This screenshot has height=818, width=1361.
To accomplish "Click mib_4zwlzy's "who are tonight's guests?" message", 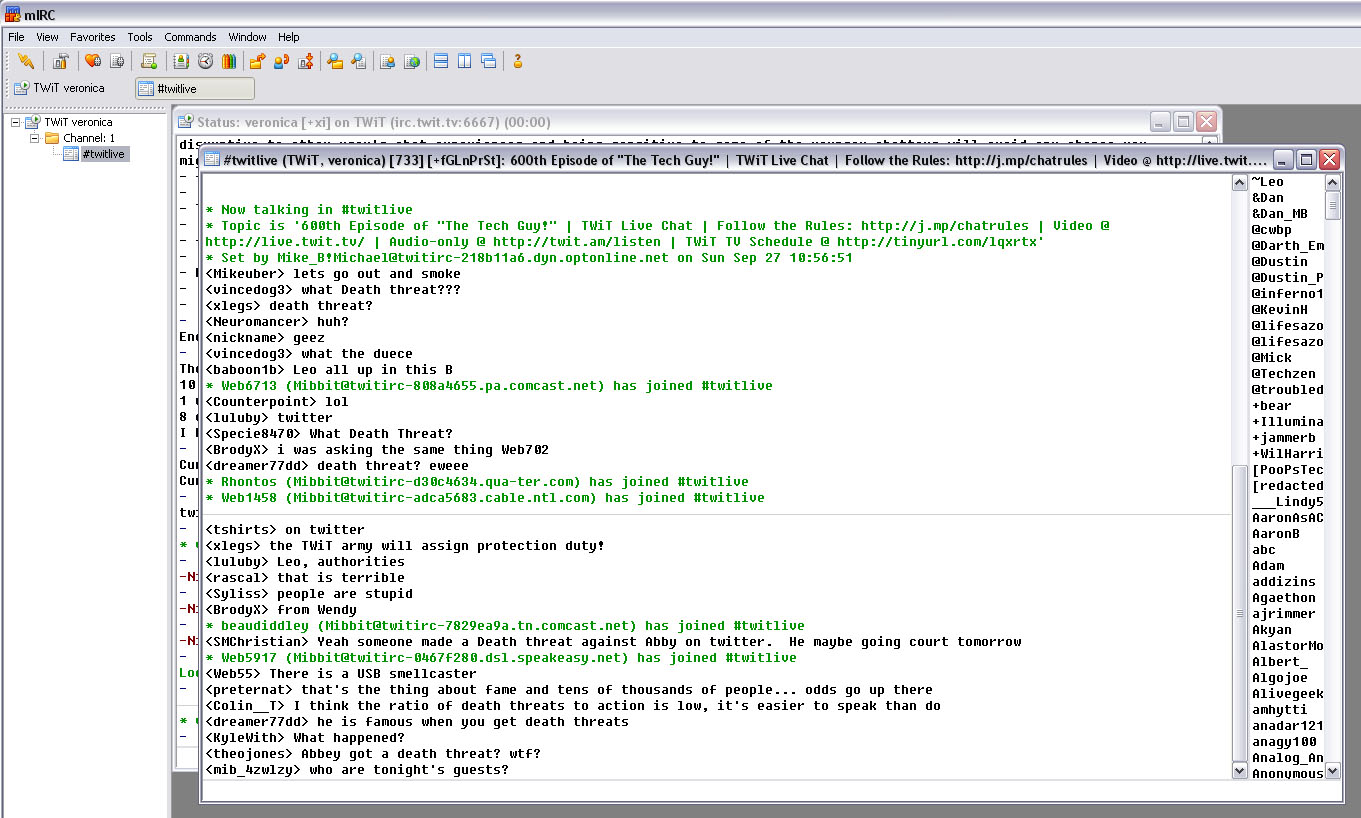I will click(x=357, y=770).
